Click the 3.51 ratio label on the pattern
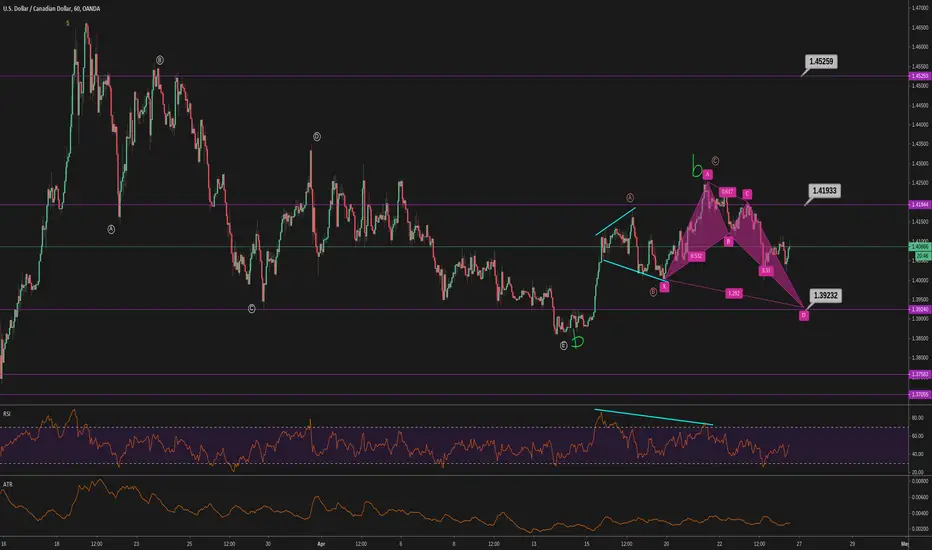The height and width of the screenshot is (550, 932). (766, 271)
